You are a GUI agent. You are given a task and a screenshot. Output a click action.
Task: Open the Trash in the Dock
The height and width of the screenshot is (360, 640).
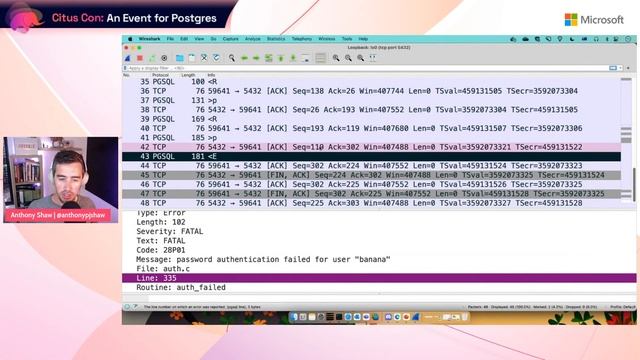click(464, 317)
